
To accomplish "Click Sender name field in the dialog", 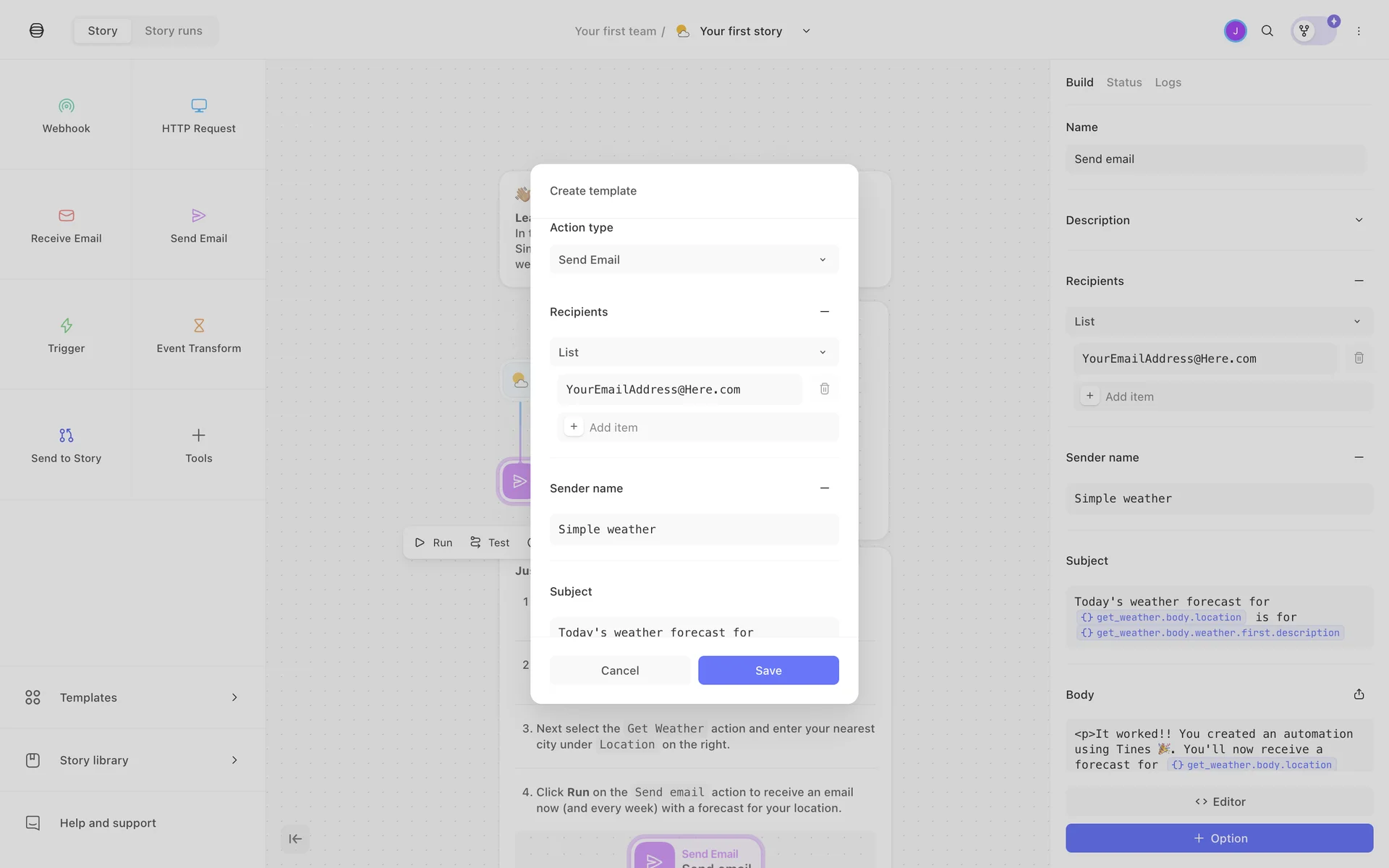I will [x=694, y=529].
